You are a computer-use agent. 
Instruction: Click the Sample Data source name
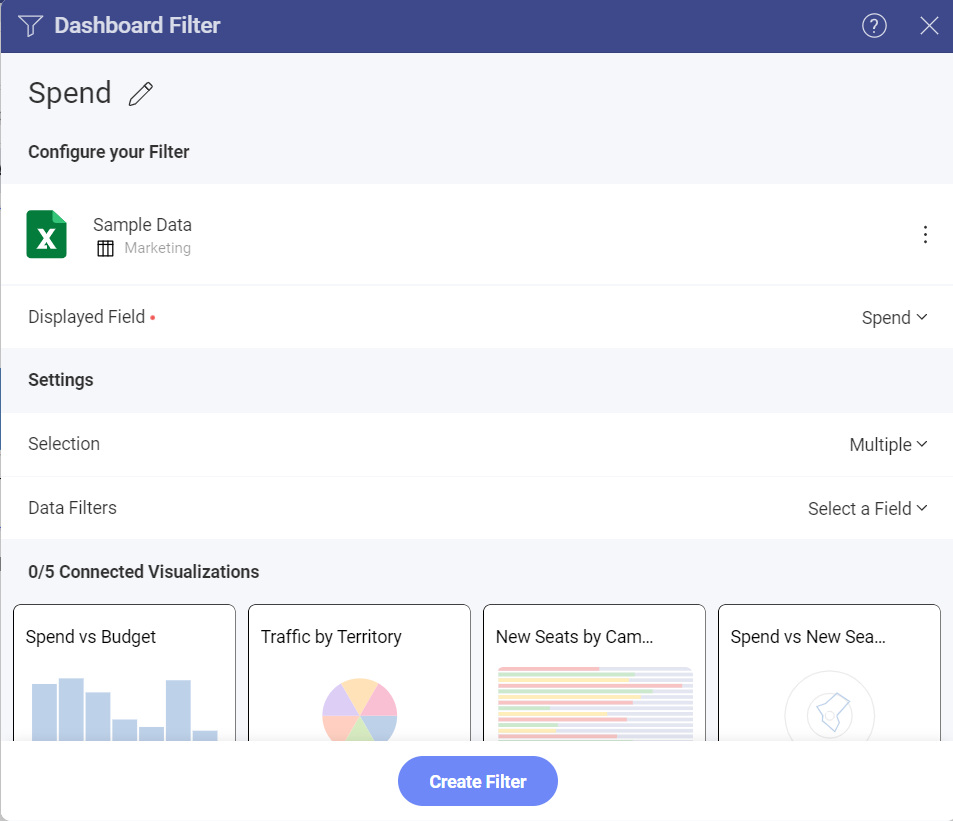pyautogui.click(x=142, y=225)
